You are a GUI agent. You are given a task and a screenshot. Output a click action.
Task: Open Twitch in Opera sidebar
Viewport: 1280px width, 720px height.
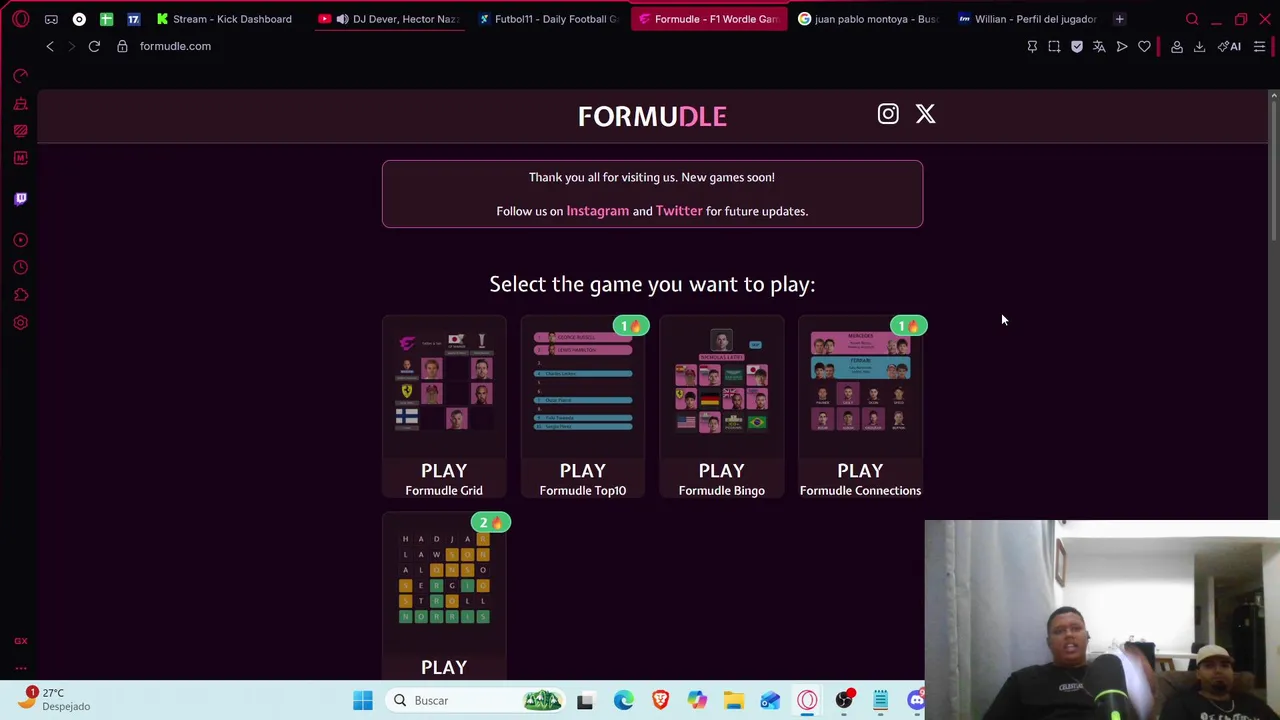(x=20, y=198)
